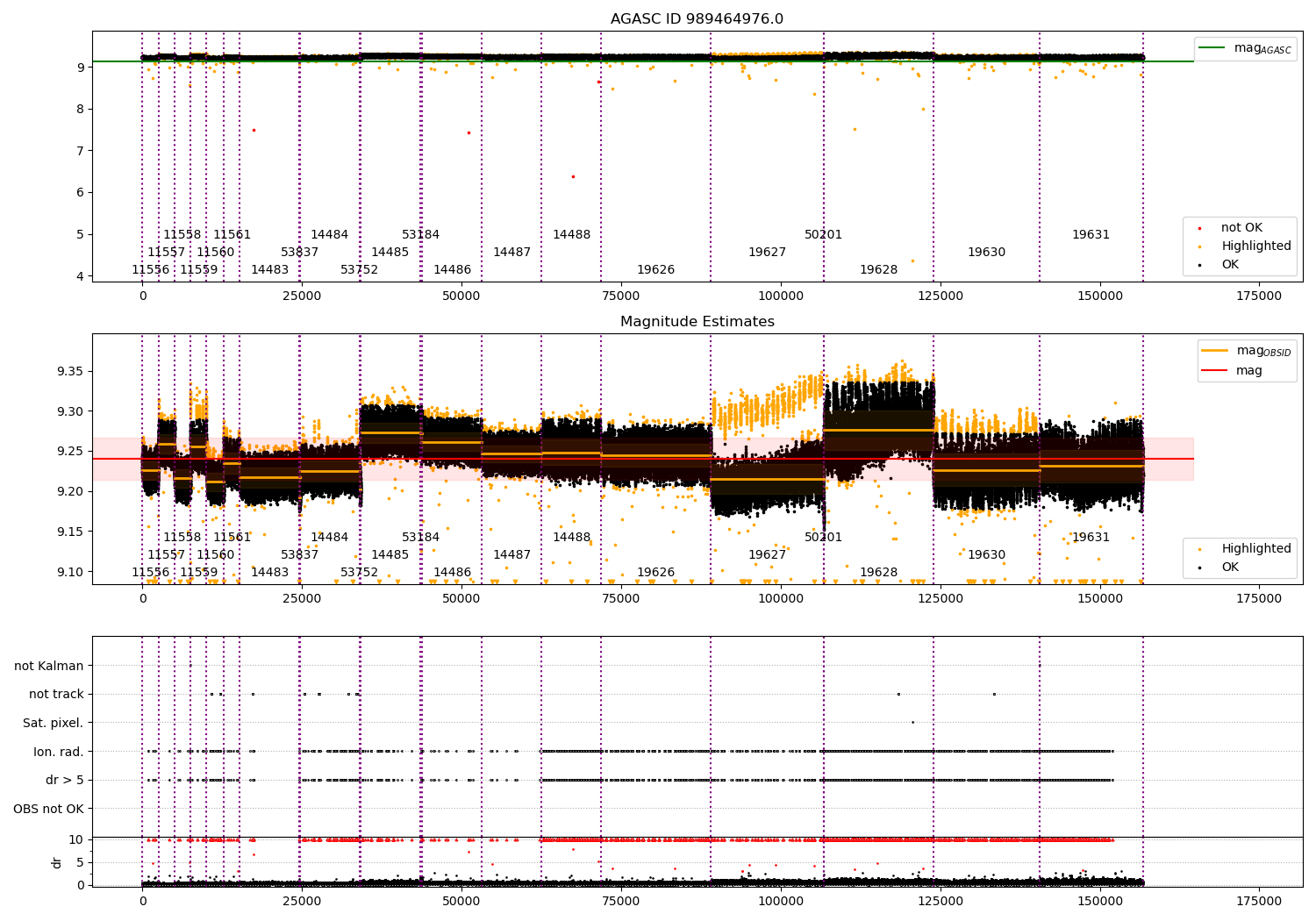Click the orange outlier near magnitude 4.4
Screen dimensions: 1316x921
[x=912, y=261]
